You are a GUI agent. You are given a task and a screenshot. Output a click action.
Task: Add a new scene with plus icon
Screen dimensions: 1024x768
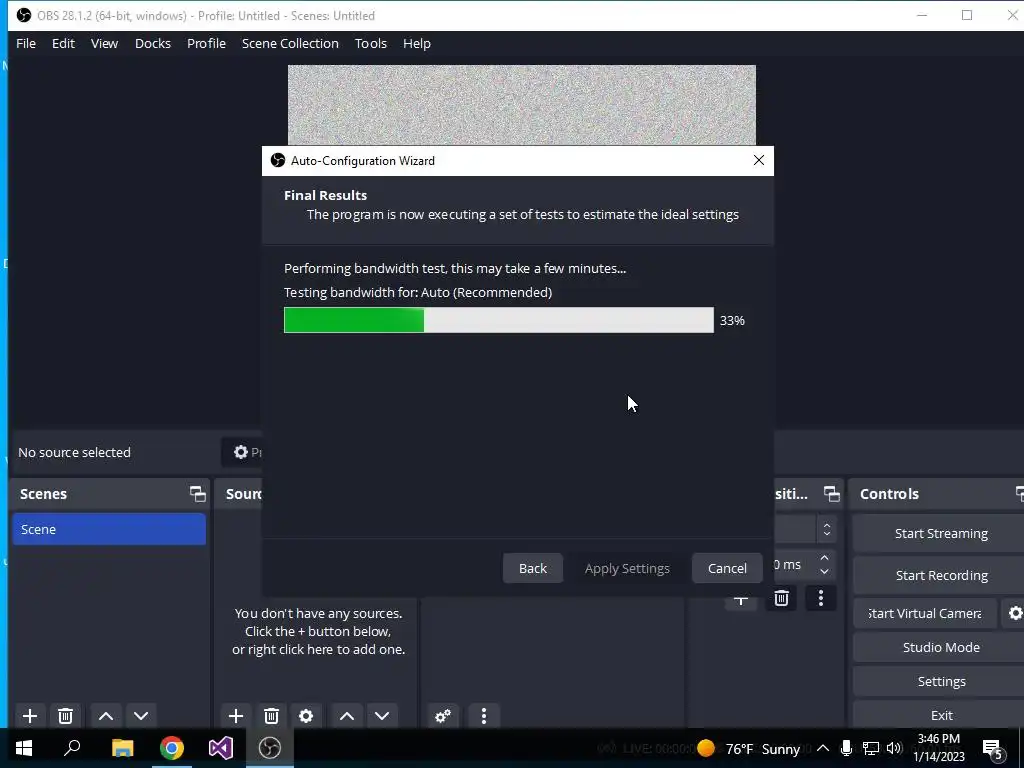tap(29, 716)
